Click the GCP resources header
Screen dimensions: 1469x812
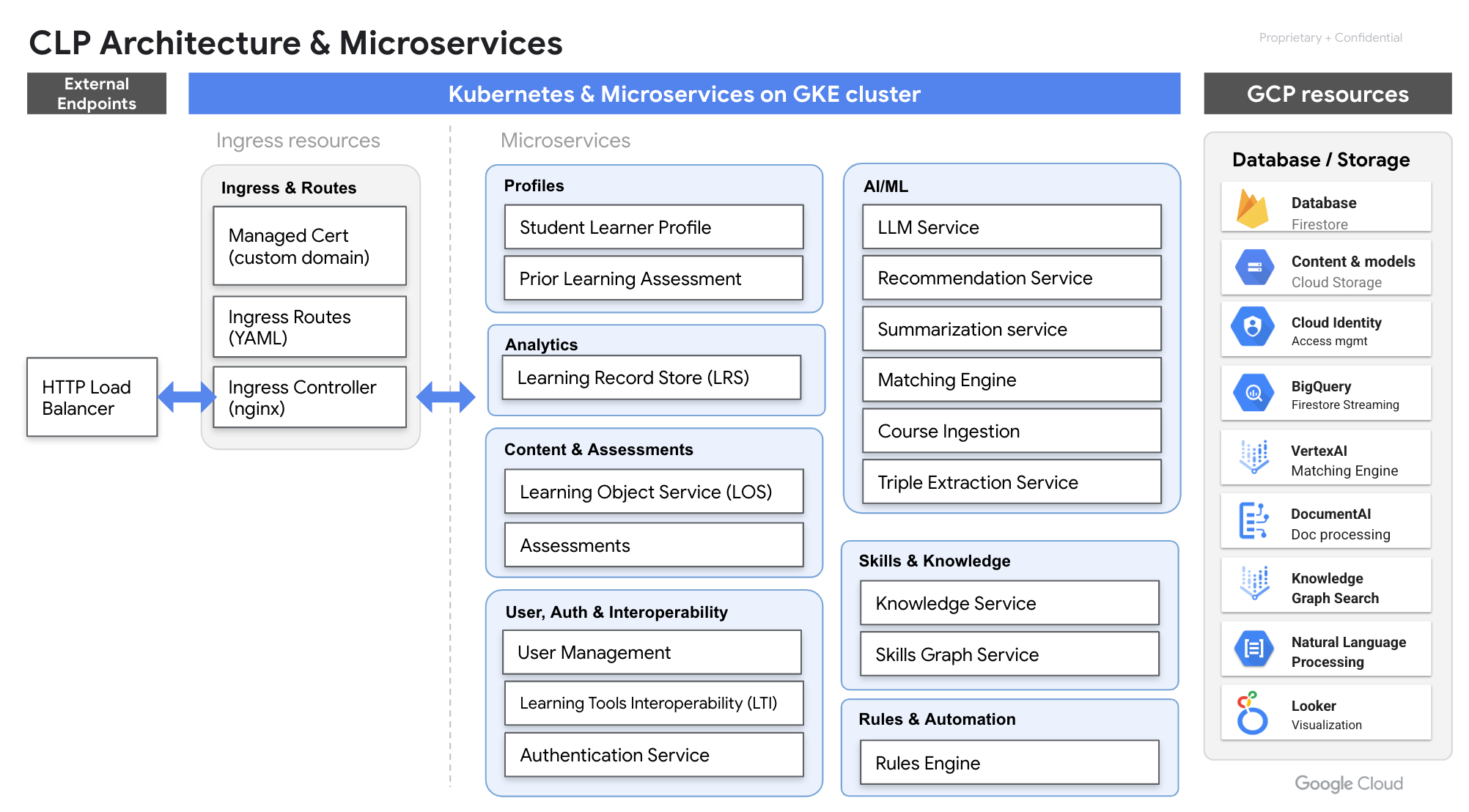coord(1327,94)
